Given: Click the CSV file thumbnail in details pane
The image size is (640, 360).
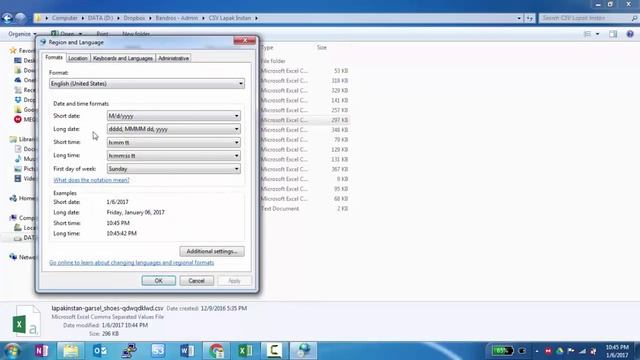Looking at the screenshot, I should [27, 322].
